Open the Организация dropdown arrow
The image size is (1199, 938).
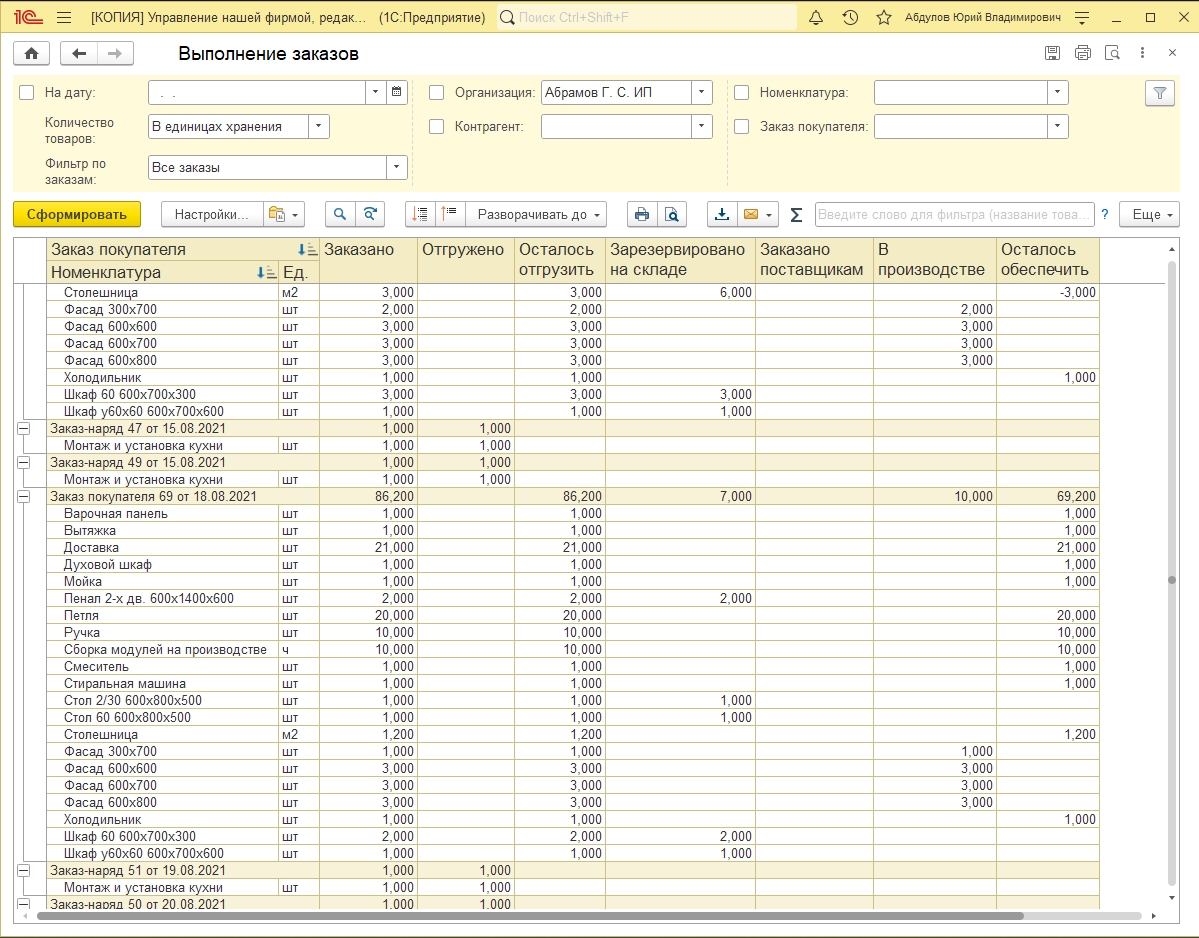(701, 92)
